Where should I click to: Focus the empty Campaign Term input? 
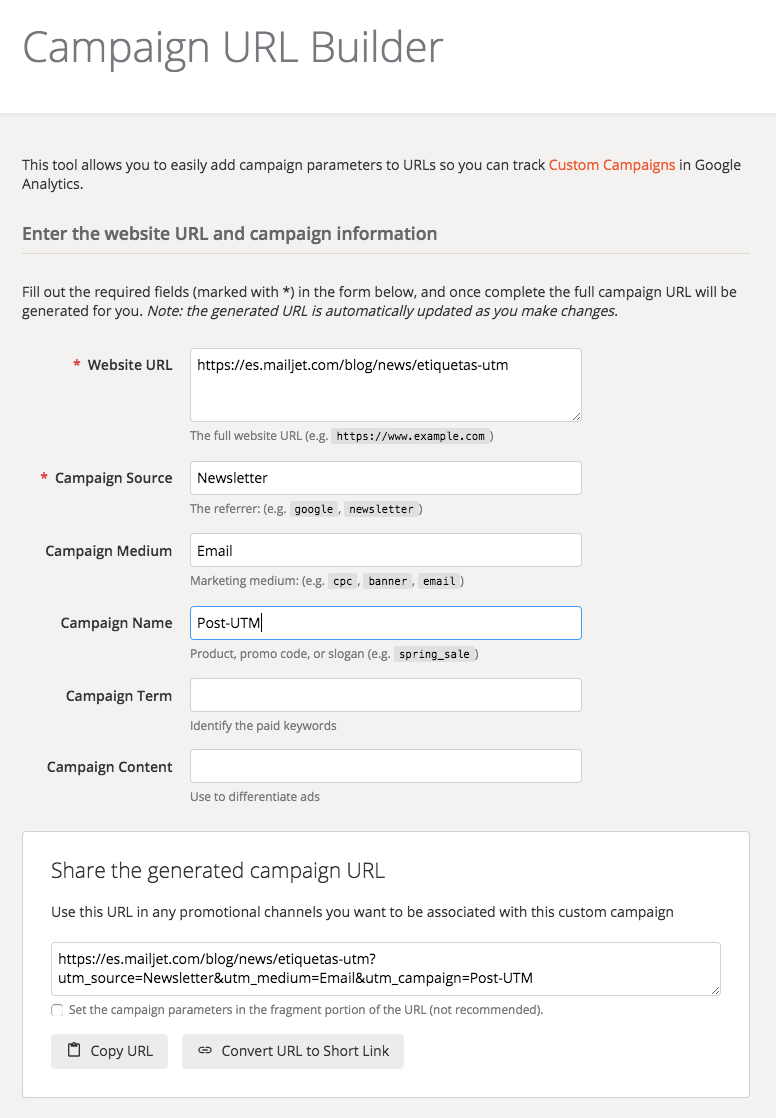coord(385,695)
